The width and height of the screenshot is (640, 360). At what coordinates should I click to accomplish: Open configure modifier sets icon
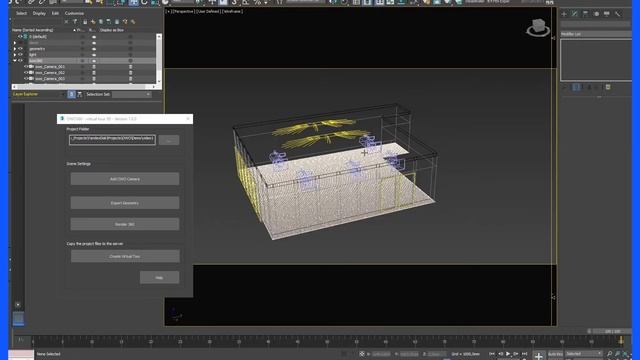click(608, 87)
